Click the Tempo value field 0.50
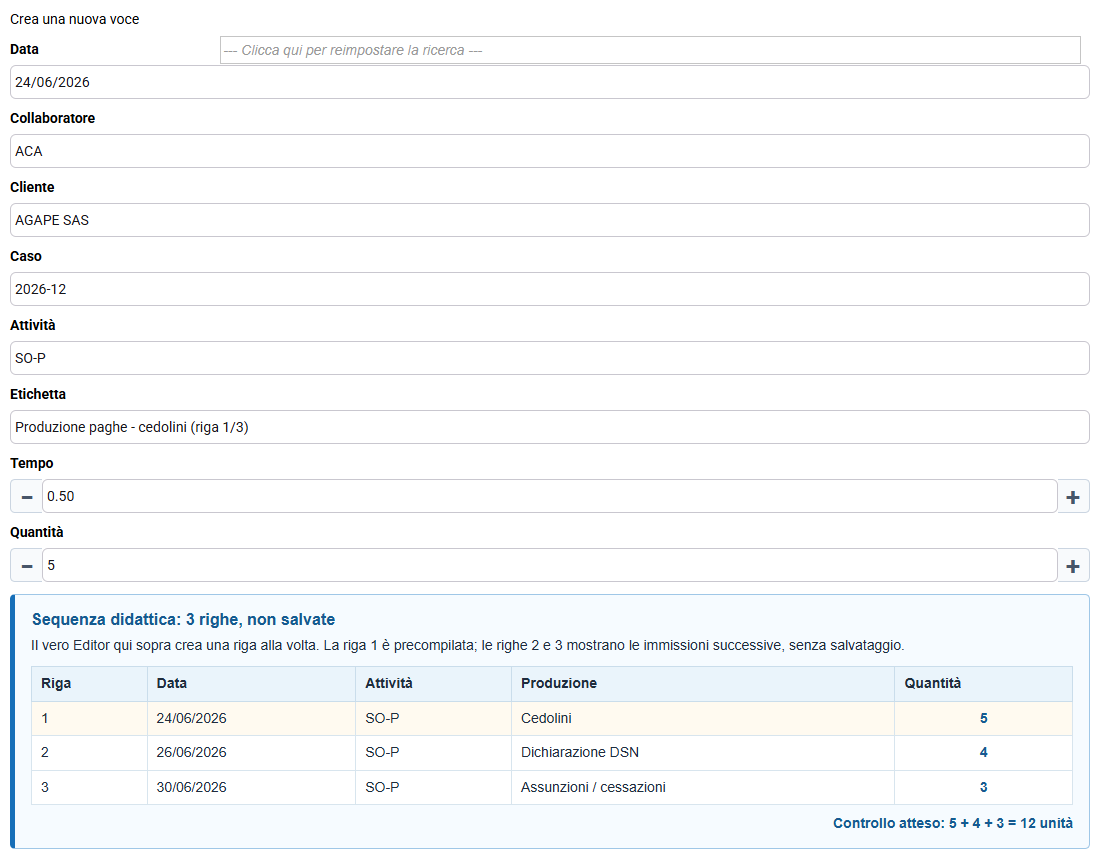Image resolution: width=1100 pixels, height=859 pixels. (549, 496)
